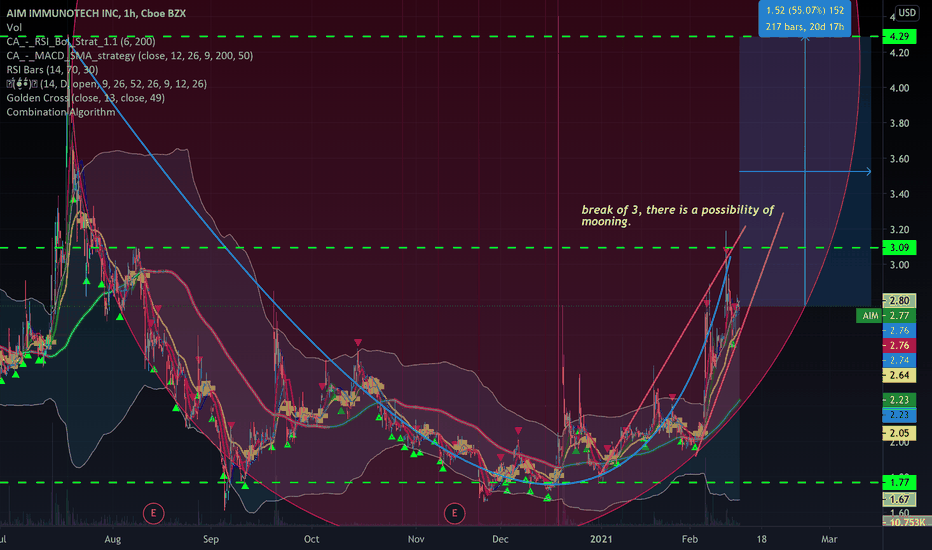Select the indicator label starting with (14, D, open
Screen dimensions: 932x550
(x=107, y=84)
